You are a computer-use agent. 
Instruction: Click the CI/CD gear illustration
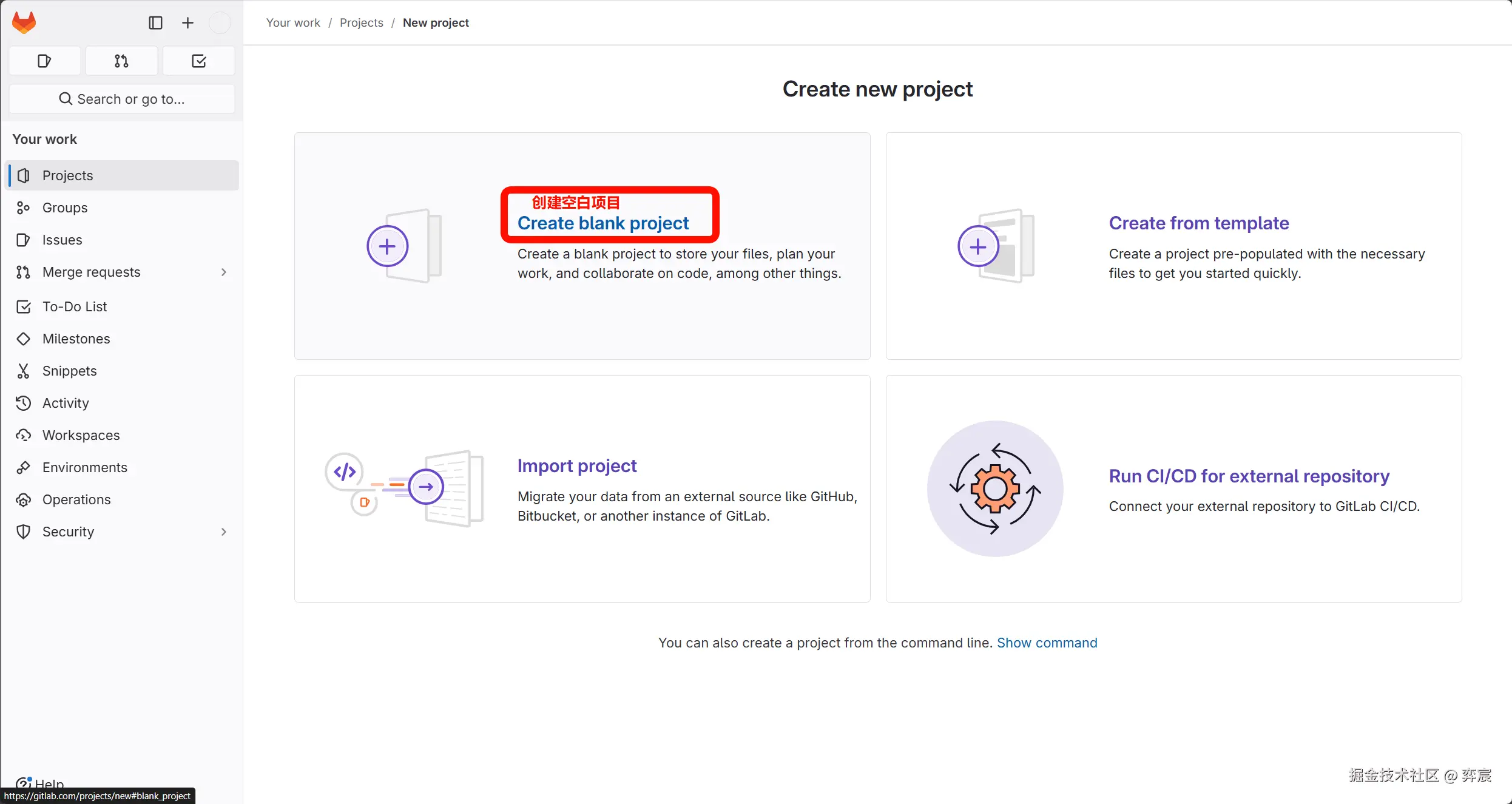pos(995,488)
